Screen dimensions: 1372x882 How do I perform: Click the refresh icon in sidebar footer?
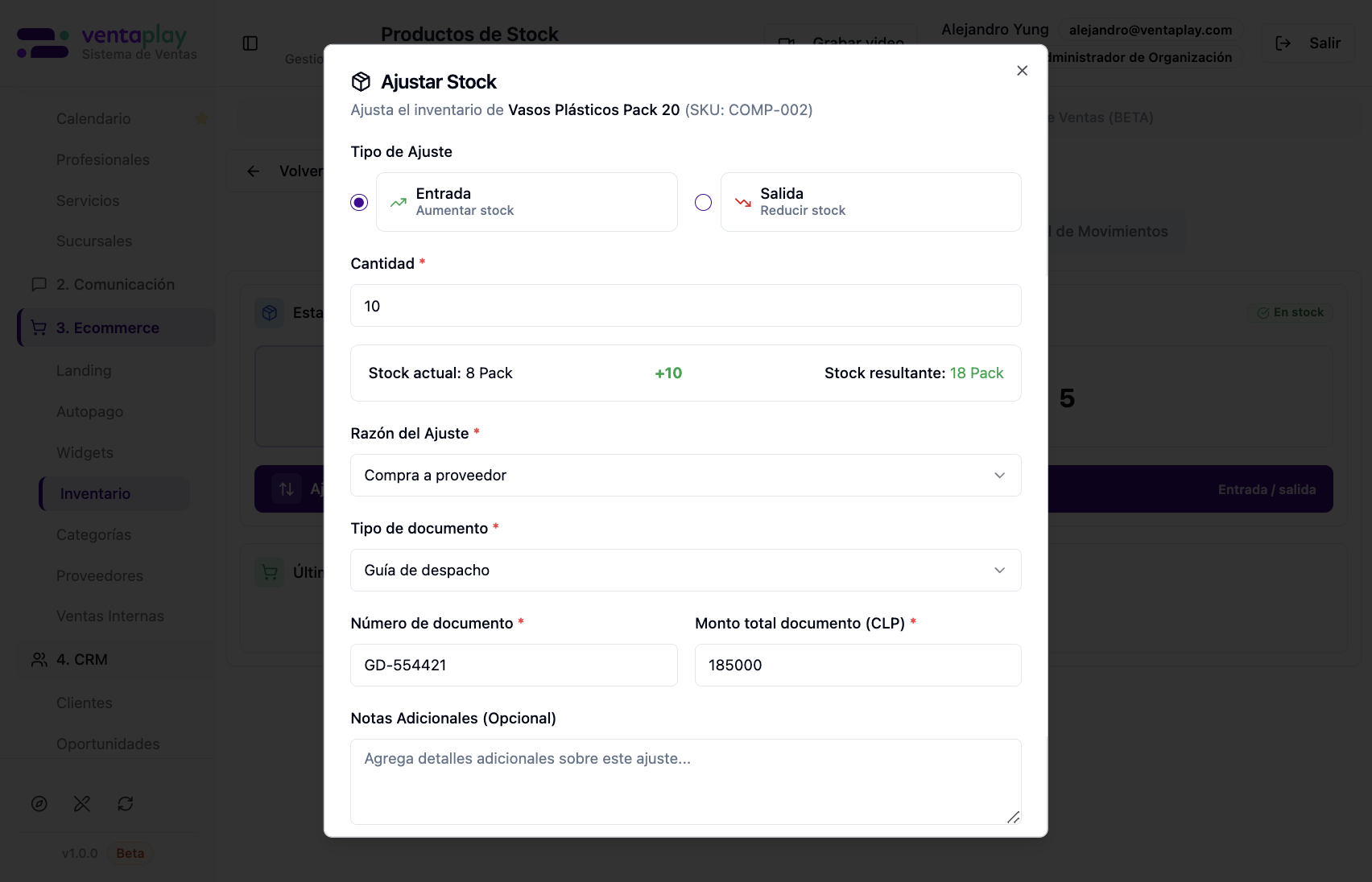(x=126, y=804)
